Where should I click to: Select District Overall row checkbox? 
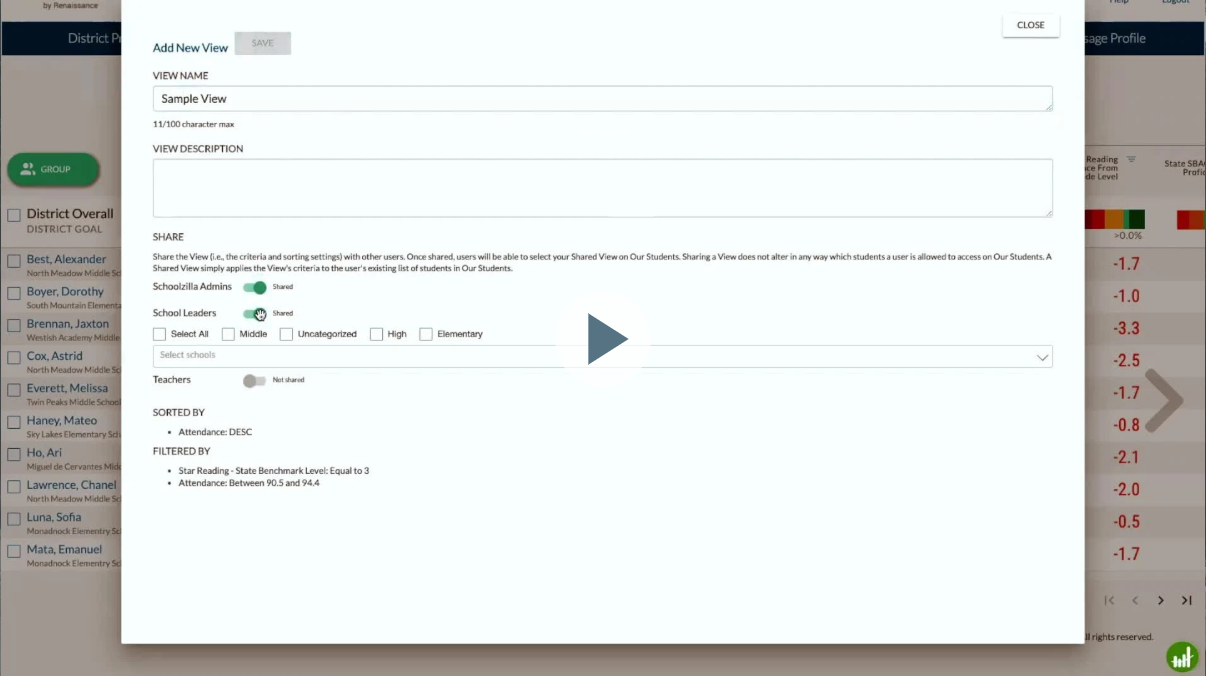(x=14, y=215)
